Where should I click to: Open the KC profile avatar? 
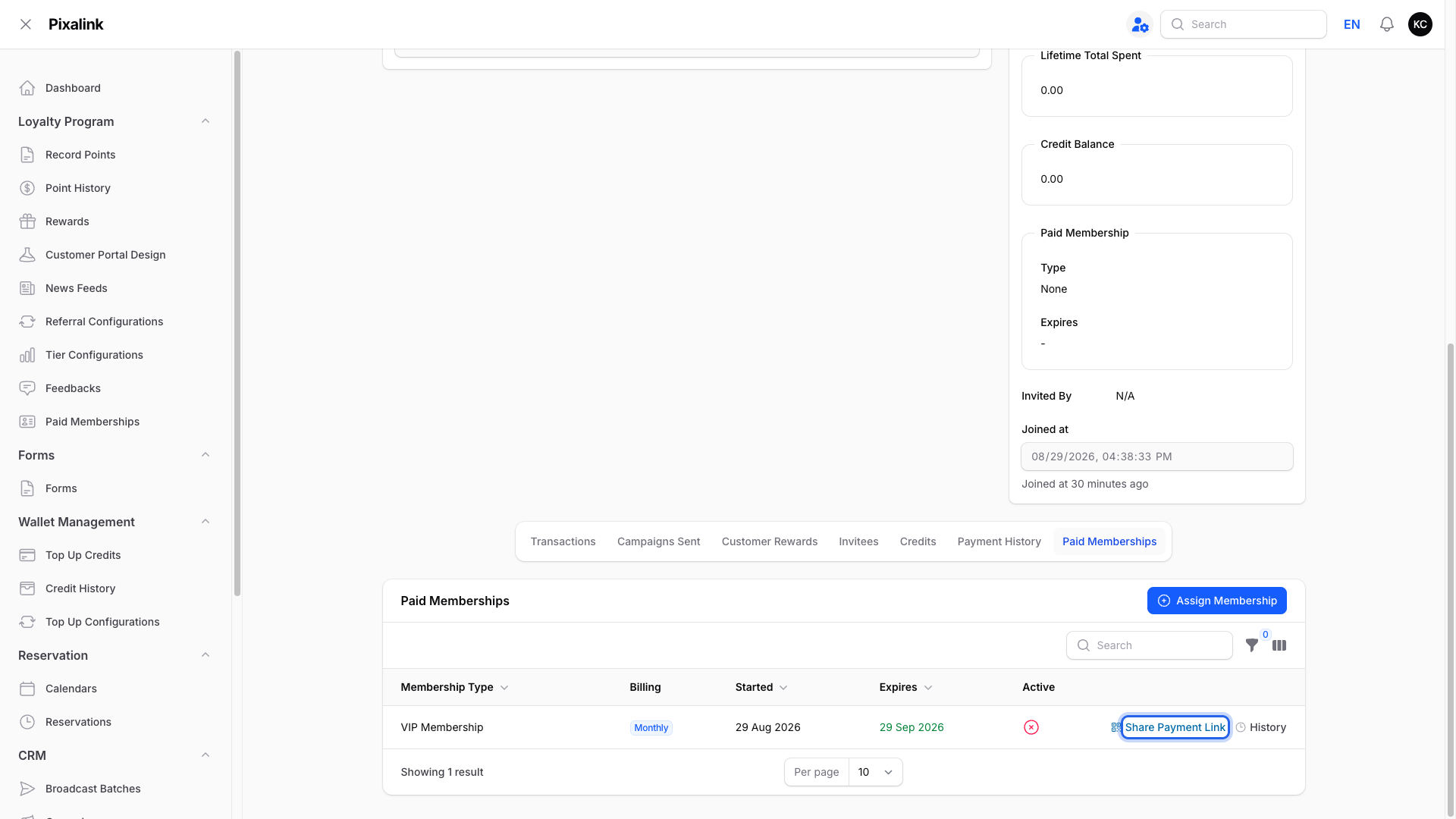point(1420,24)
